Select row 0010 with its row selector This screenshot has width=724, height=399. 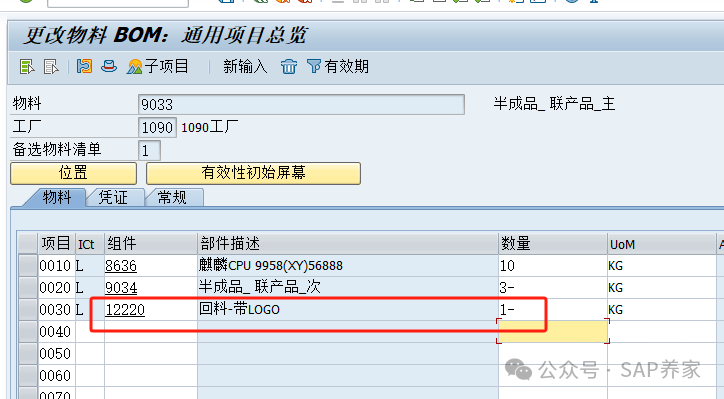coord(28,266)
